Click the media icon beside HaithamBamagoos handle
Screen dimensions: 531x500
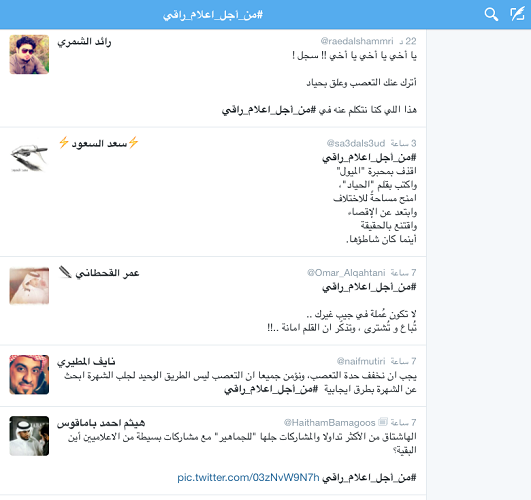pos(382,422)
